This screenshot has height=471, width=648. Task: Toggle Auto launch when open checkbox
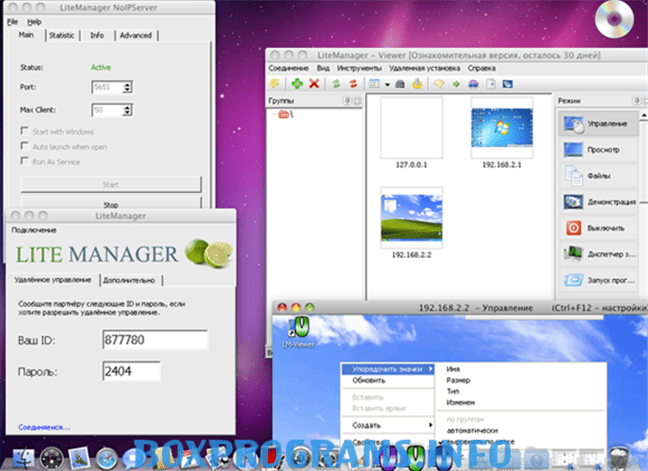(25, 146)
